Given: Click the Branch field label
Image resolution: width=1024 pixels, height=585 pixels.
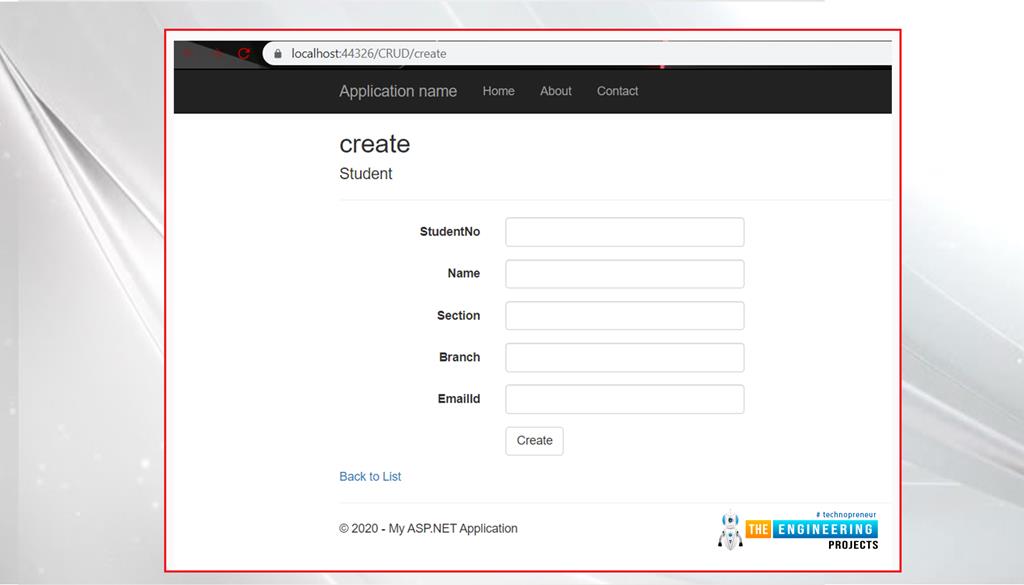Looking at the screenshot, I should pos(459,358).
